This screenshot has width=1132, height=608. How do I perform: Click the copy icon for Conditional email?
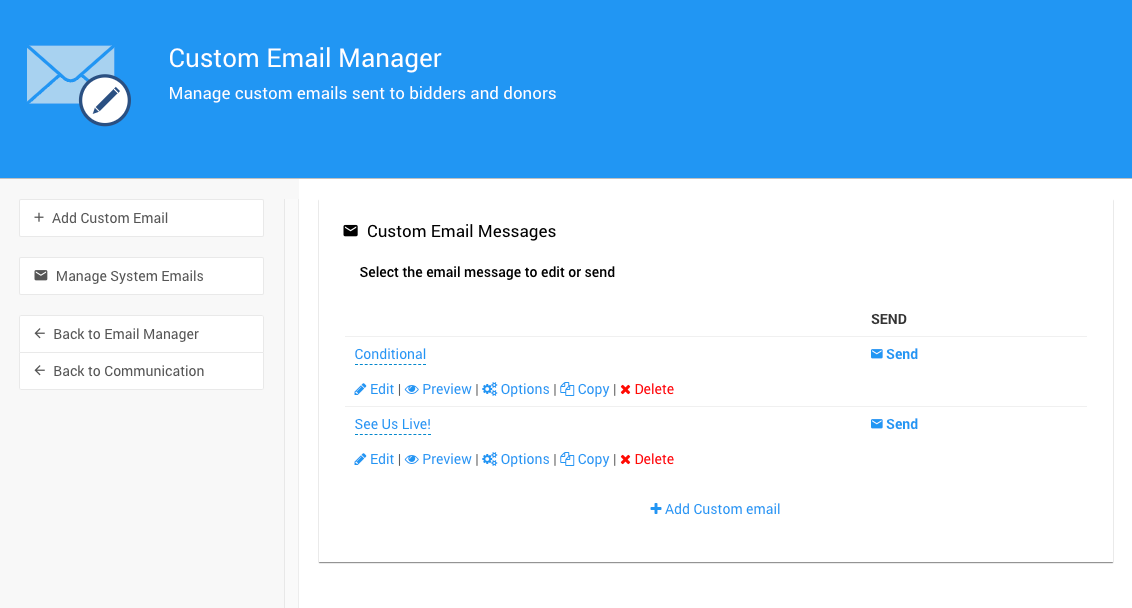[x=567, y=389]
